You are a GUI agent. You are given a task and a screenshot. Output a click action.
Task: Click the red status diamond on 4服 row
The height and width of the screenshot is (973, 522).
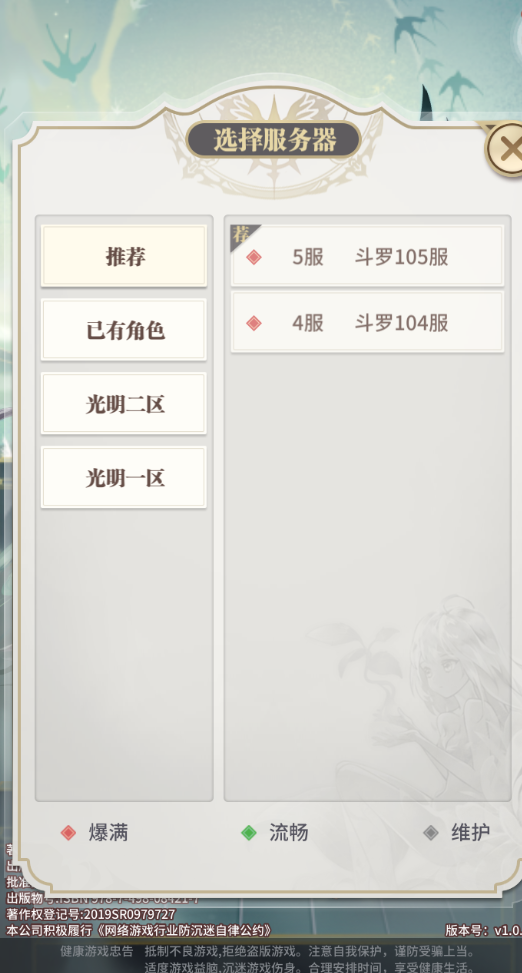[253, 323]
